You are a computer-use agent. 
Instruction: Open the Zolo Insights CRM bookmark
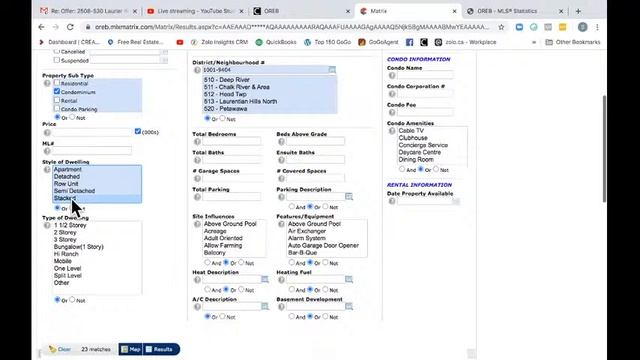(219, 42)
